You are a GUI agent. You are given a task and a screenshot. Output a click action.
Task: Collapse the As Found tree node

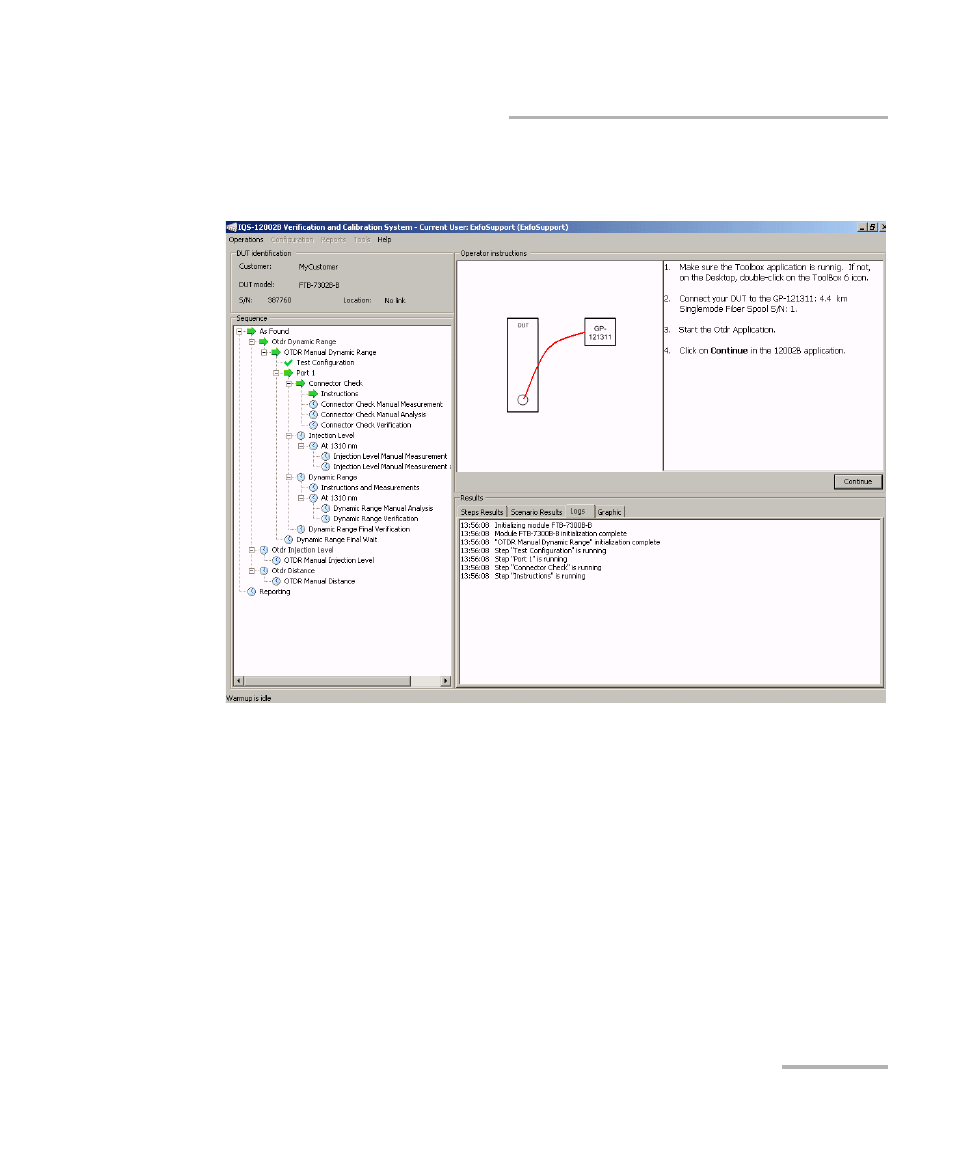coord(239,332)
